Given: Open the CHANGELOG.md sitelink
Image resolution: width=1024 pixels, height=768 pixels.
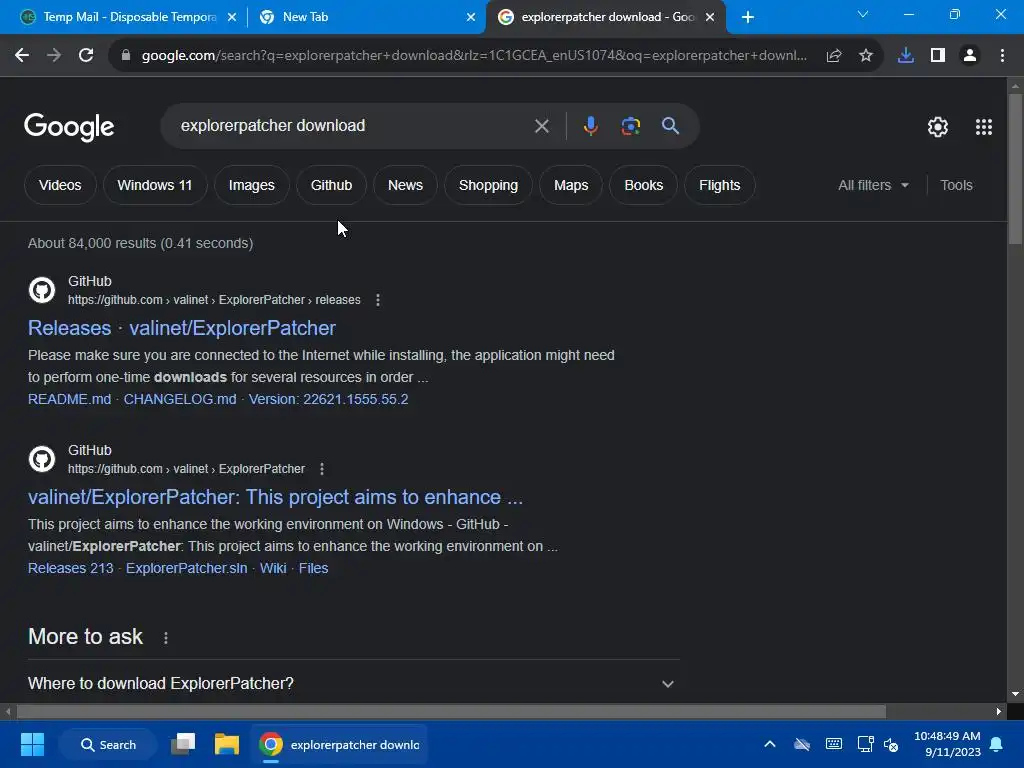Looking at the screenshot, I should point(180,399).
